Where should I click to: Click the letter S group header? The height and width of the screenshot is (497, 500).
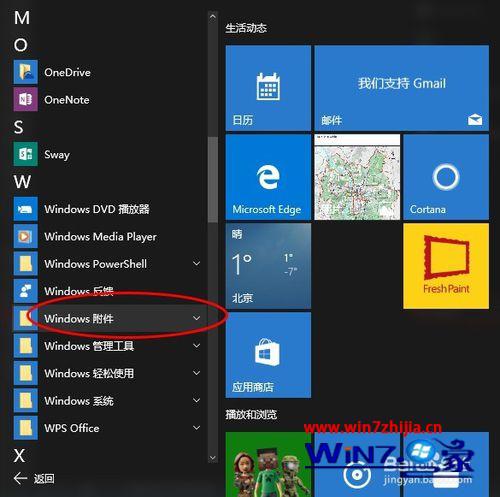tap(19, 127)
